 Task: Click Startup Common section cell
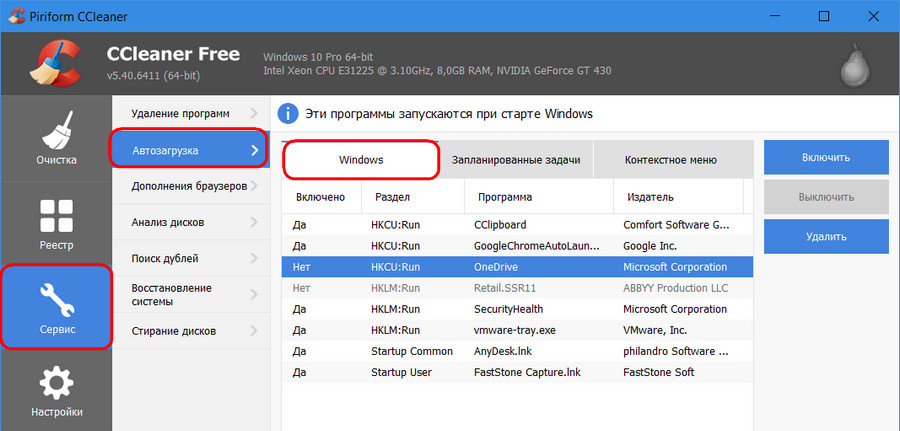click(412, 351)
